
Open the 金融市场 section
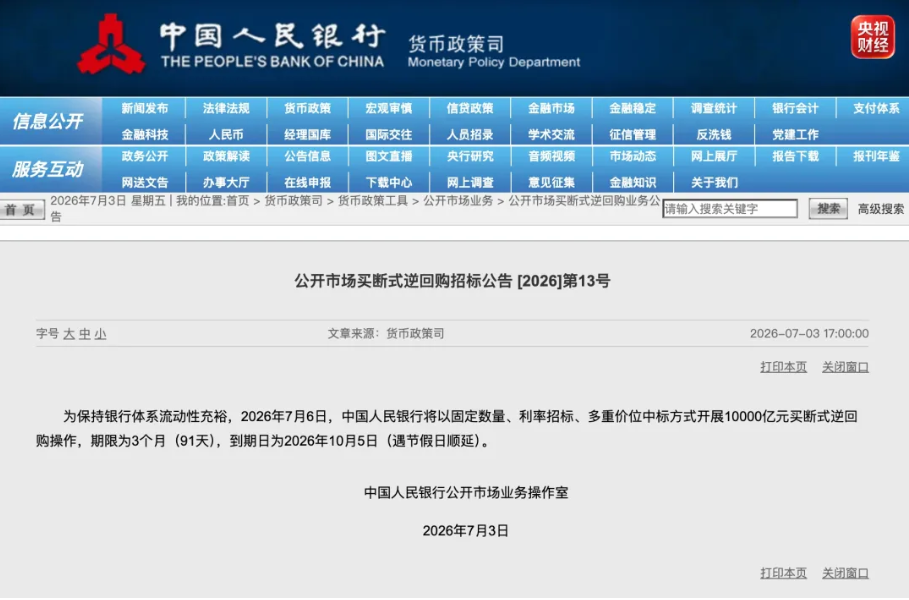(551, 108)
